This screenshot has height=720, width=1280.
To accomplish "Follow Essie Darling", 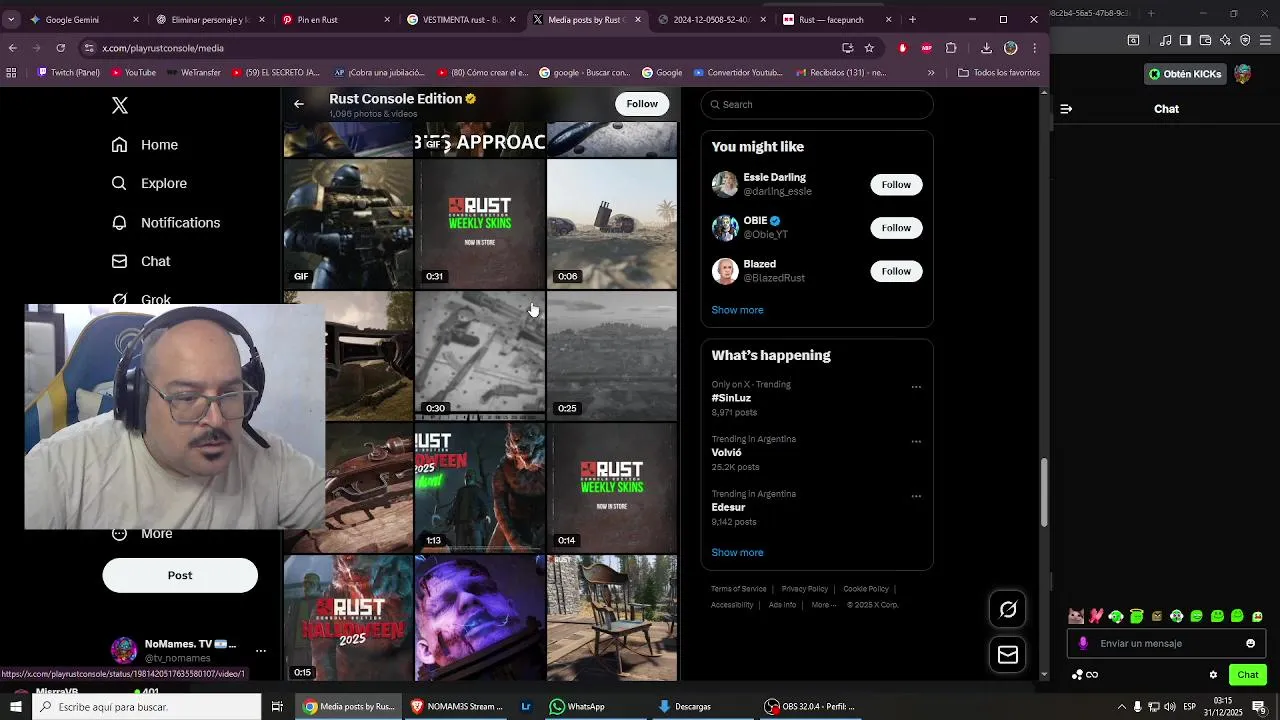I will (896, 185).
